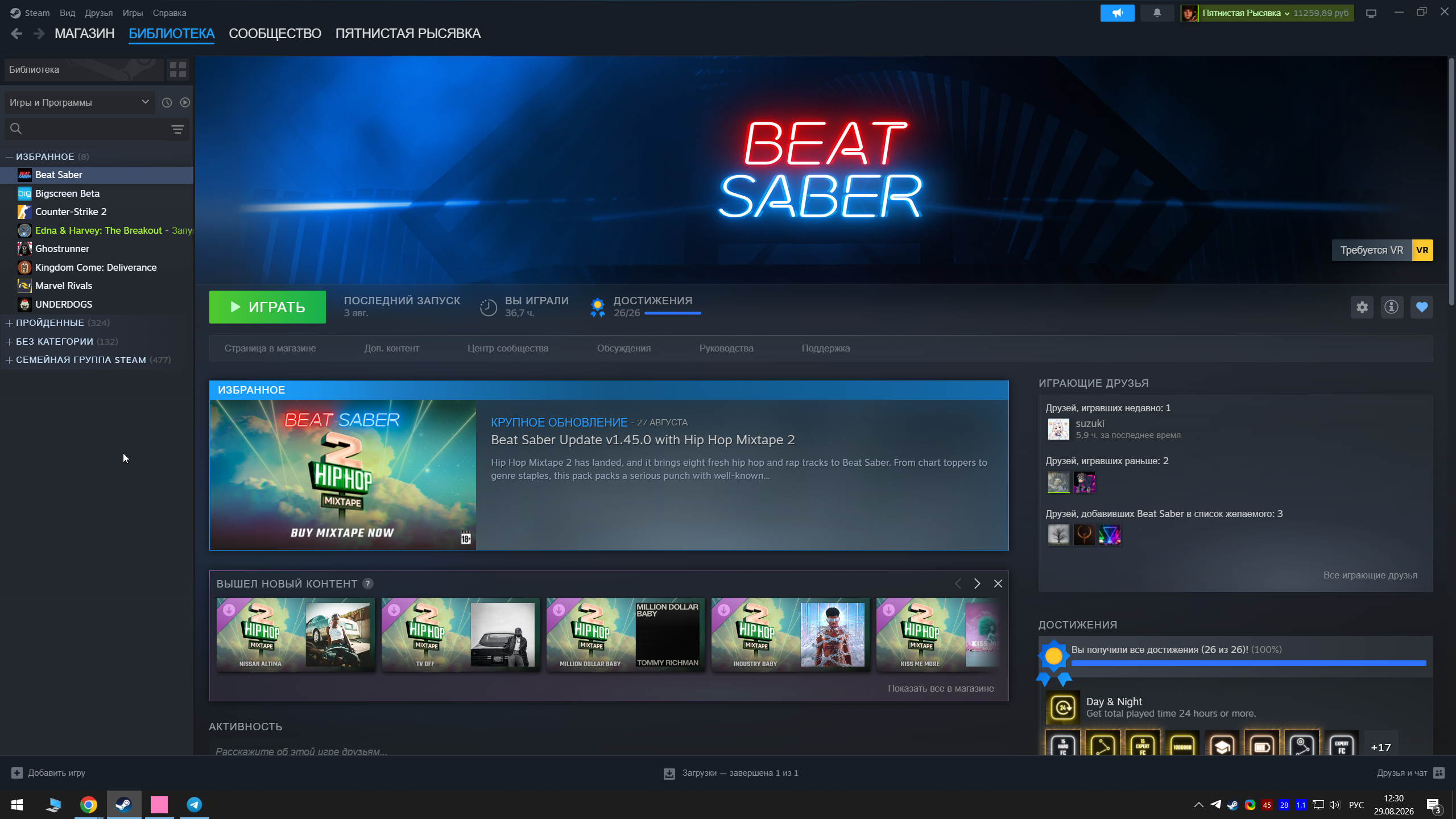Open Beat Saber manage gear settings

pyautogui.click(x=1362, y=307)
